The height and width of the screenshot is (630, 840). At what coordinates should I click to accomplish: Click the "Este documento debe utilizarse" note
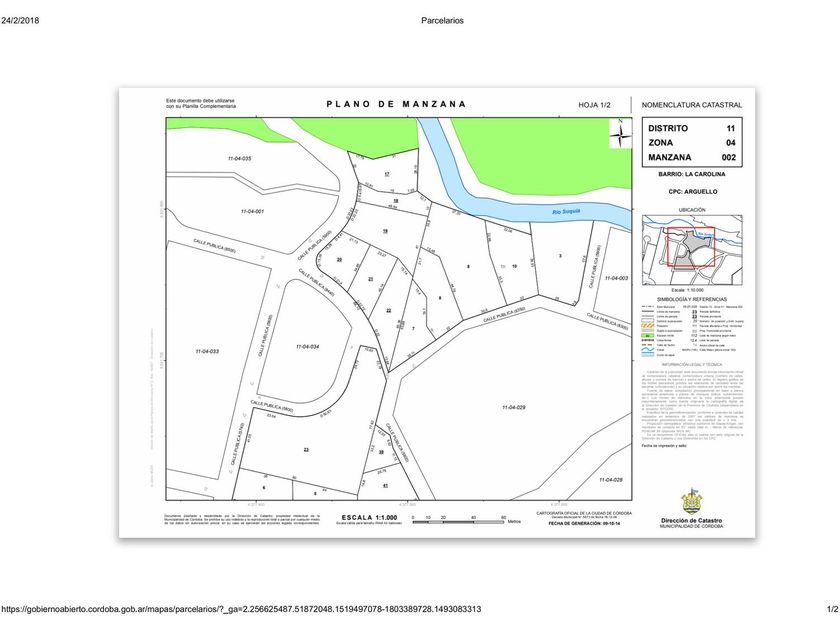pyautogui.click(x=200, y=101)
